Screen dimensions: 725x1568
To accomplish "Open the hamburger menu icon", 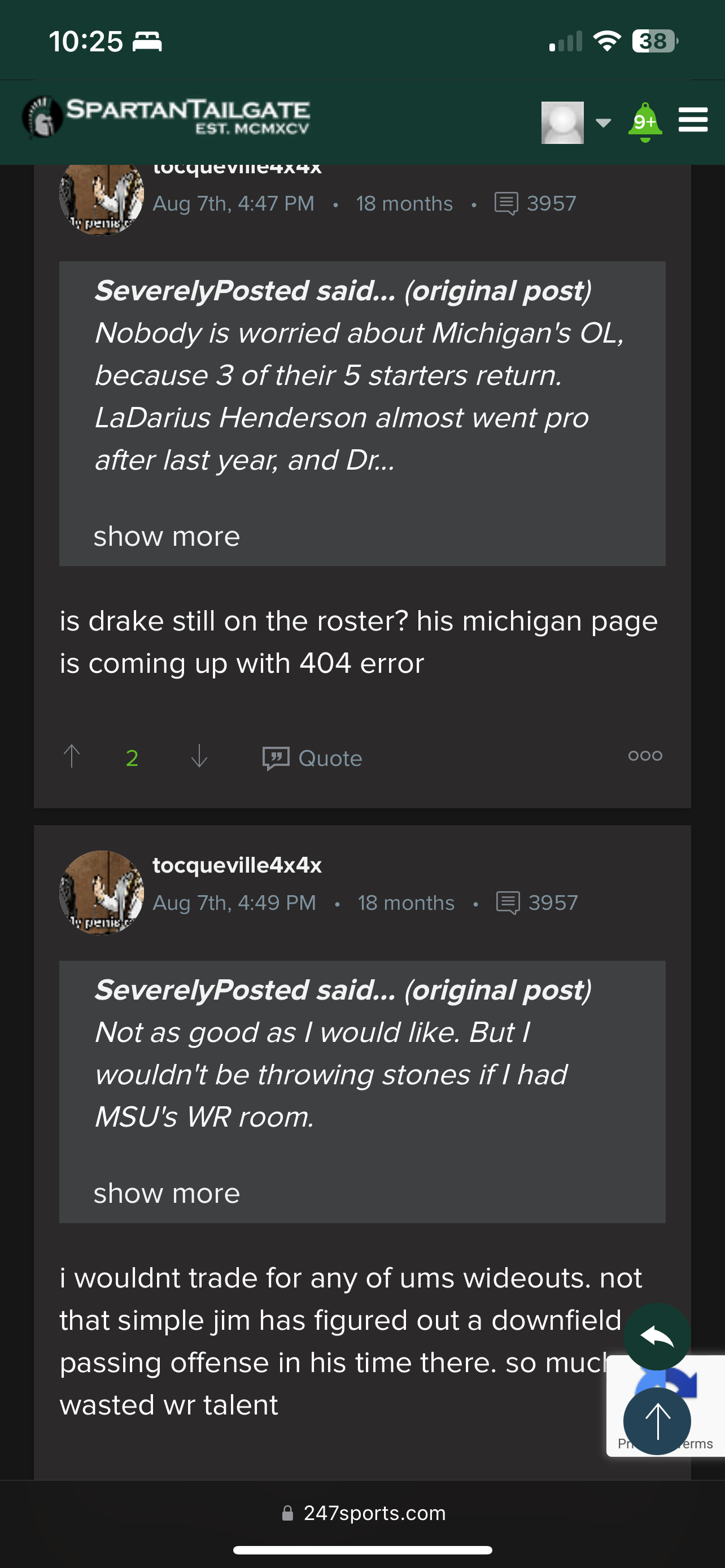I will pyautogui.click(x=693, y=120).
